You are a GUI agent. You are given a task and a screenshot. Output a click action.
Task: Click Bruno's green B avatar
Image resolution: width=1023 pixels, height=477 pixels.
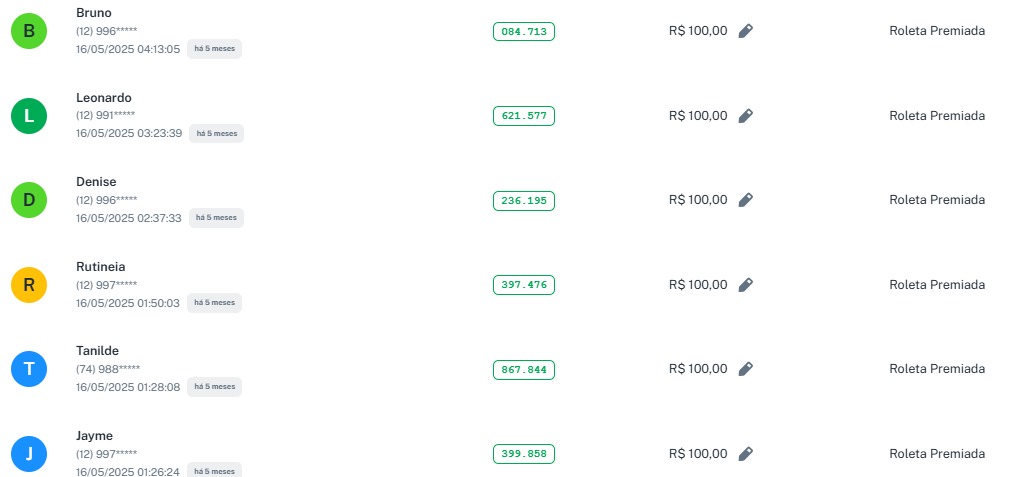tap(29, 32)
